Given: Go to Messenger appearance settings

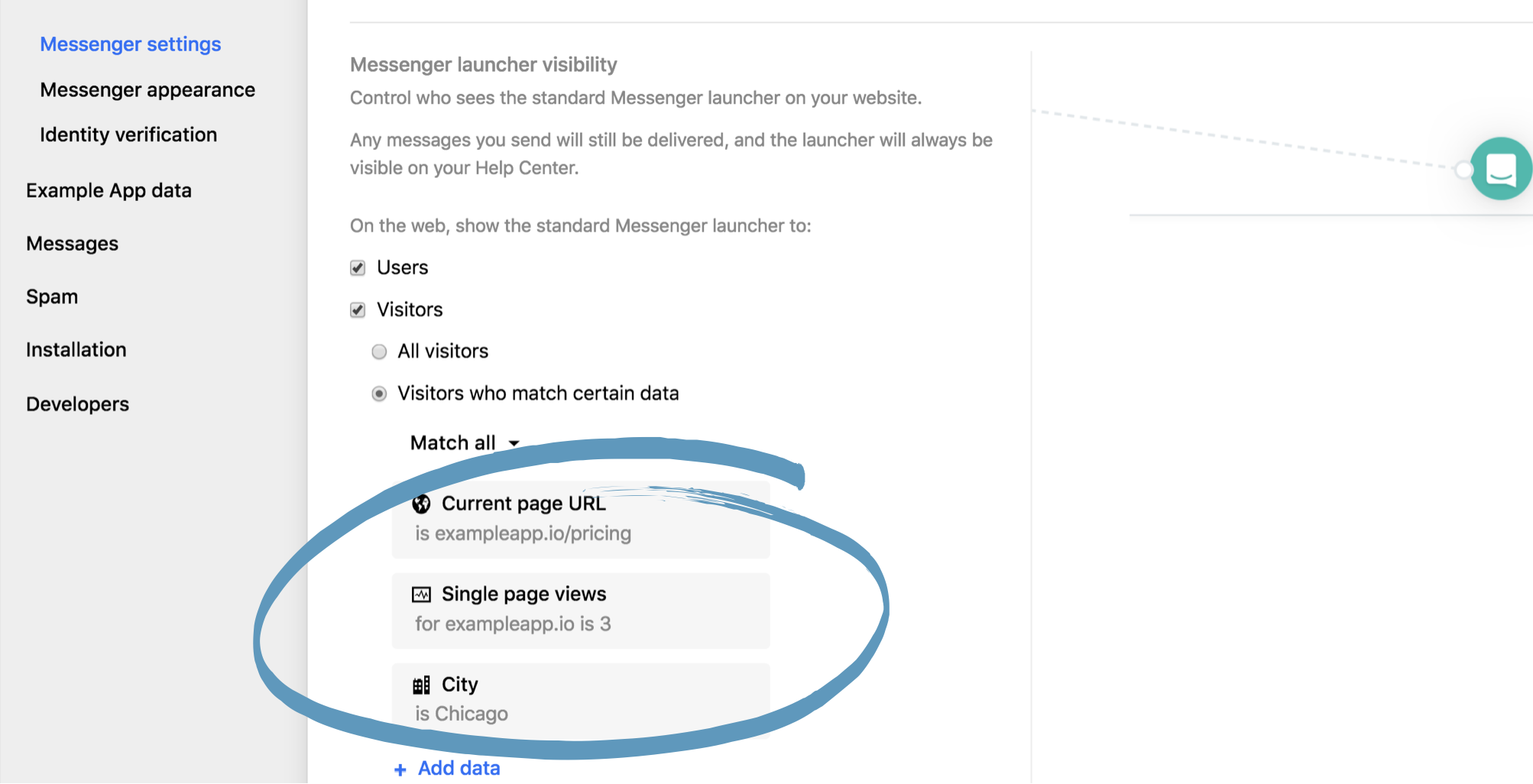Looking at the screenshot, I should tap(147, 89).
